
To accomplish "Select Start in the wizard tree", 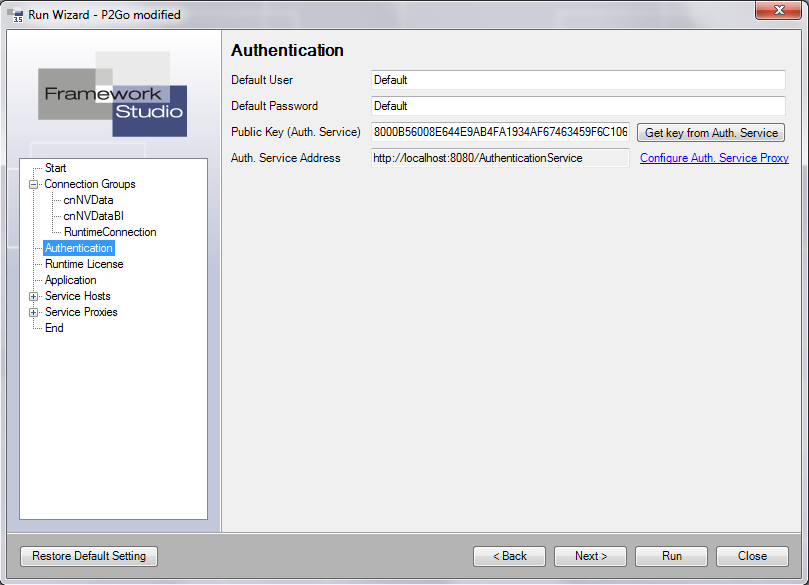I will (x=55, y=168).
